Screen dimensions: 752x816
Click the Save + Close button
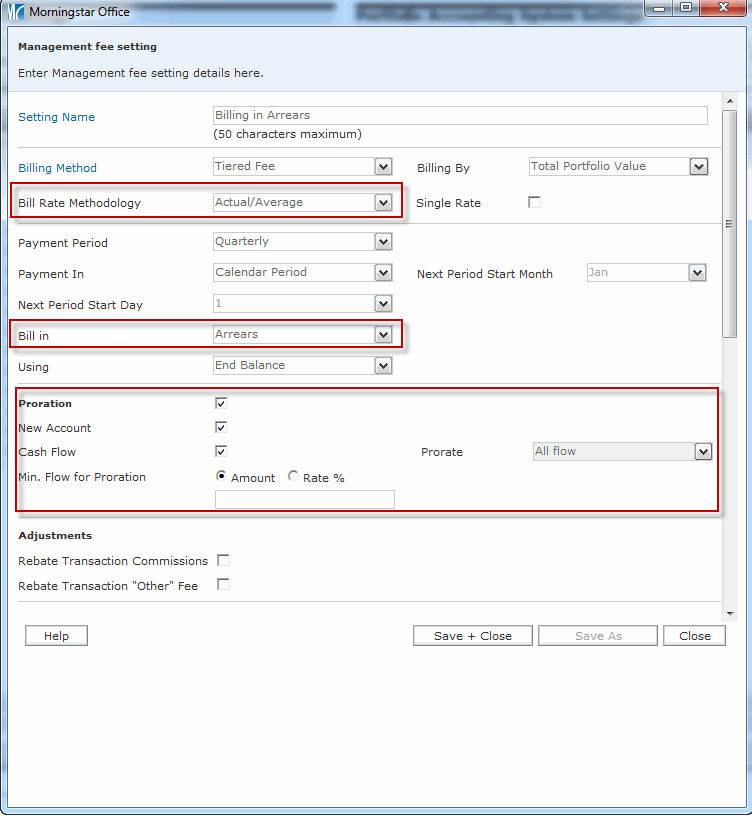472,636
